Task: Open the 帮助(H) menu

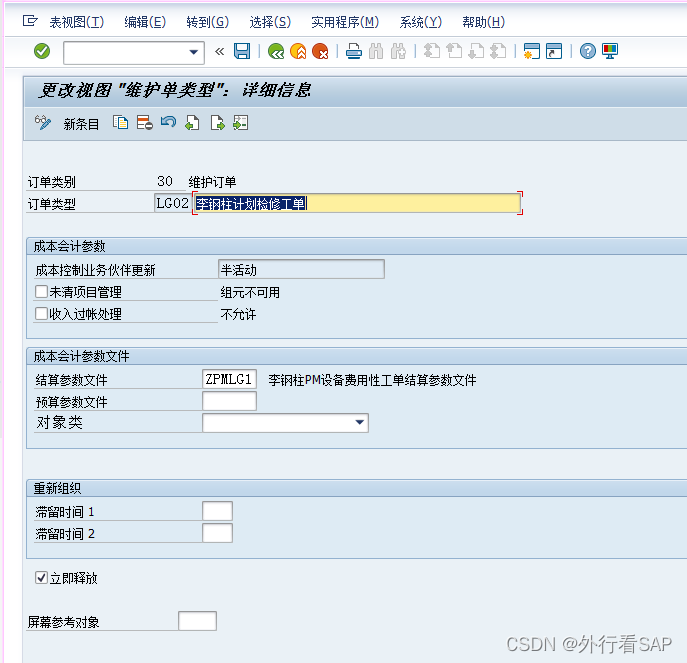Action: 484,22
